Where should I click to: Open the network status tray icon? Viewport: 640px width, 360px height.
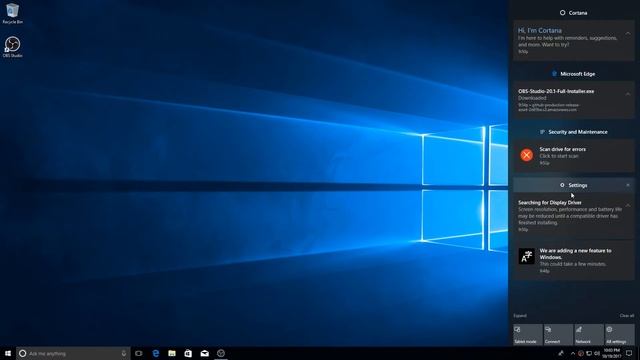point(589,353)
